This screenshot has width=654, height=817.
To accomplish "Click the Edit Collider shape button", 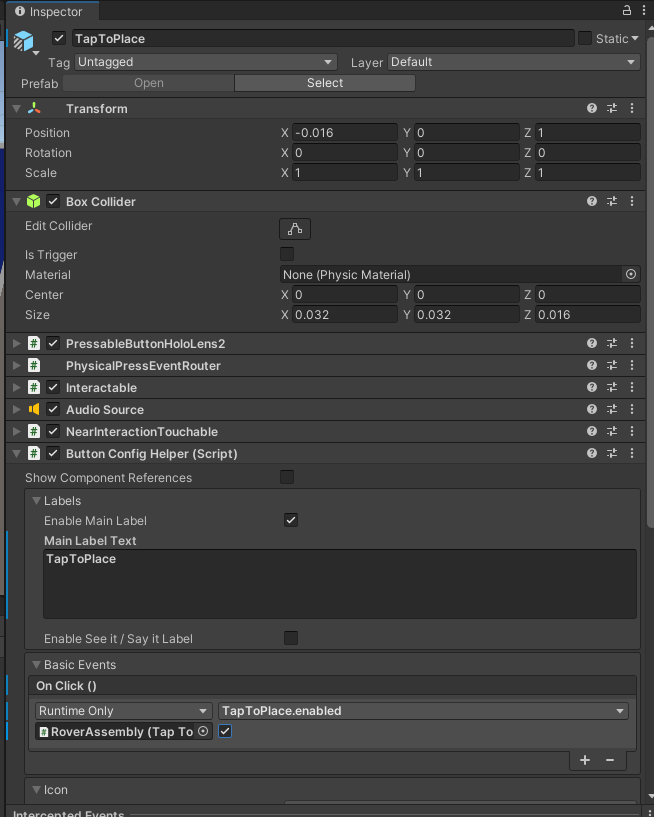I will click(295, 229).
